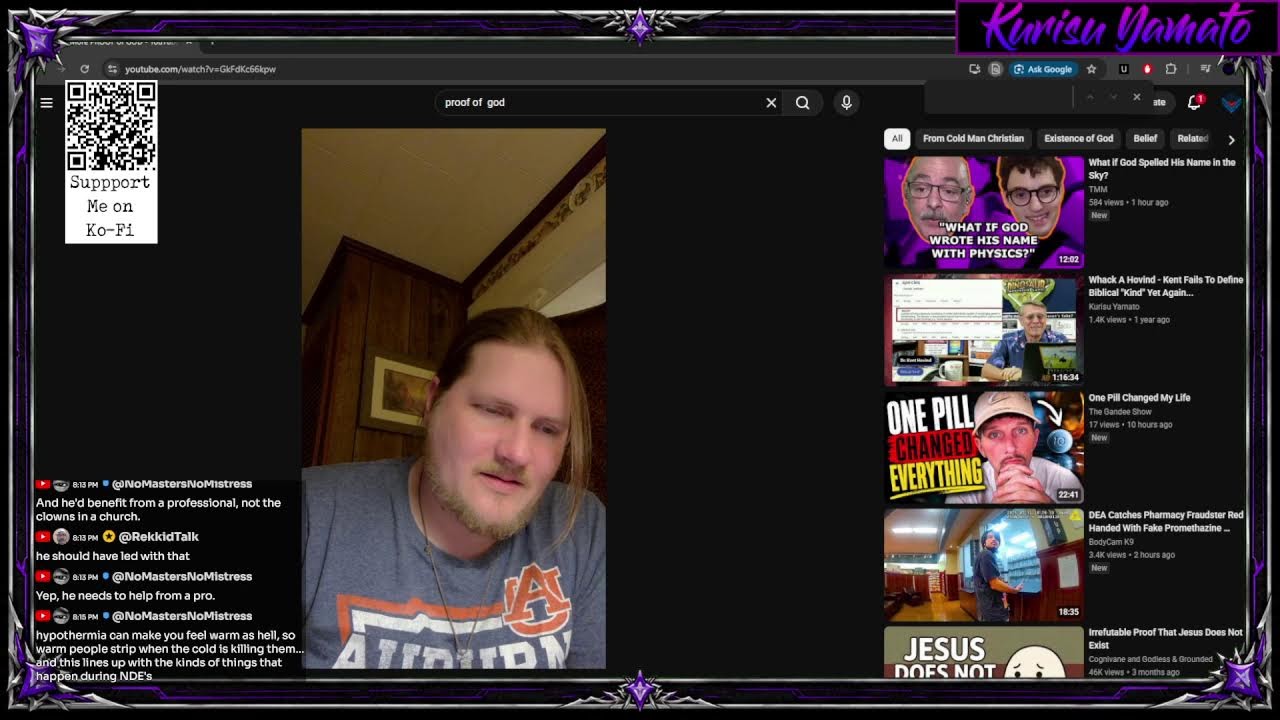Click the Ko-Fi QR code image
The width and height of the screenshot is (1280, 720).
pyautogui.click(x=111, y=126)
